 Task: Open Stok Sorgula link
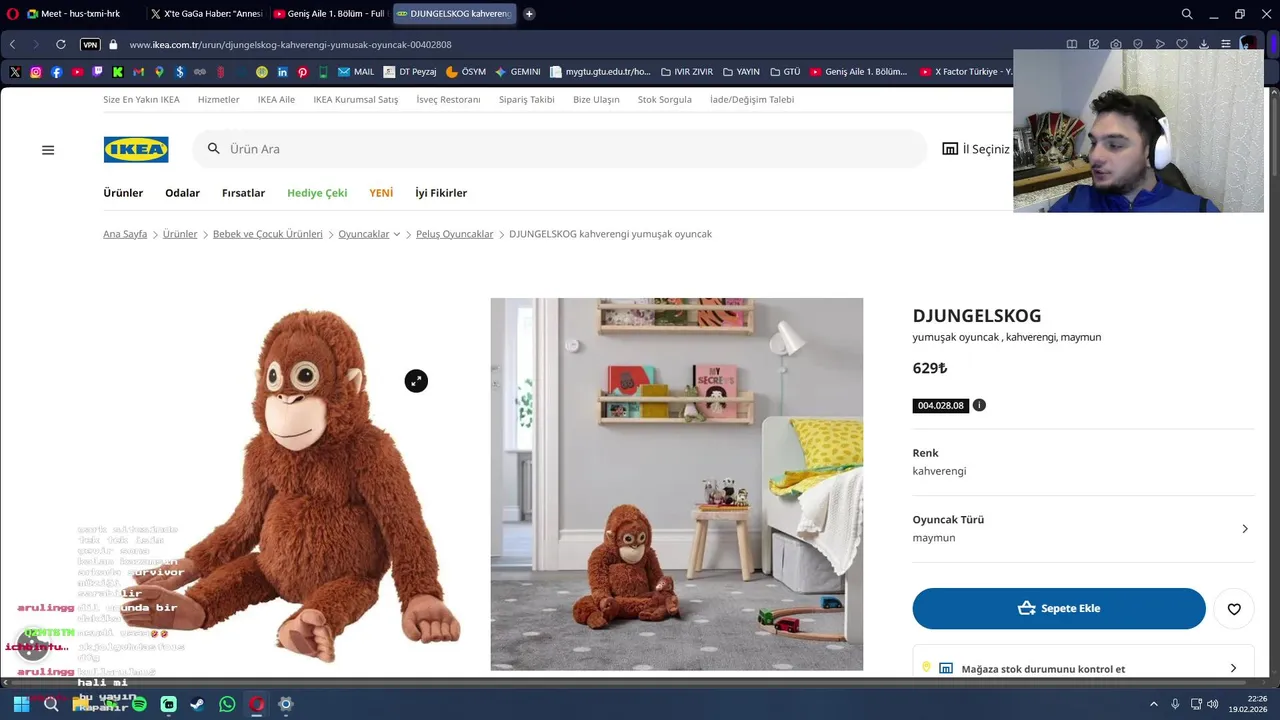(665, 99)
